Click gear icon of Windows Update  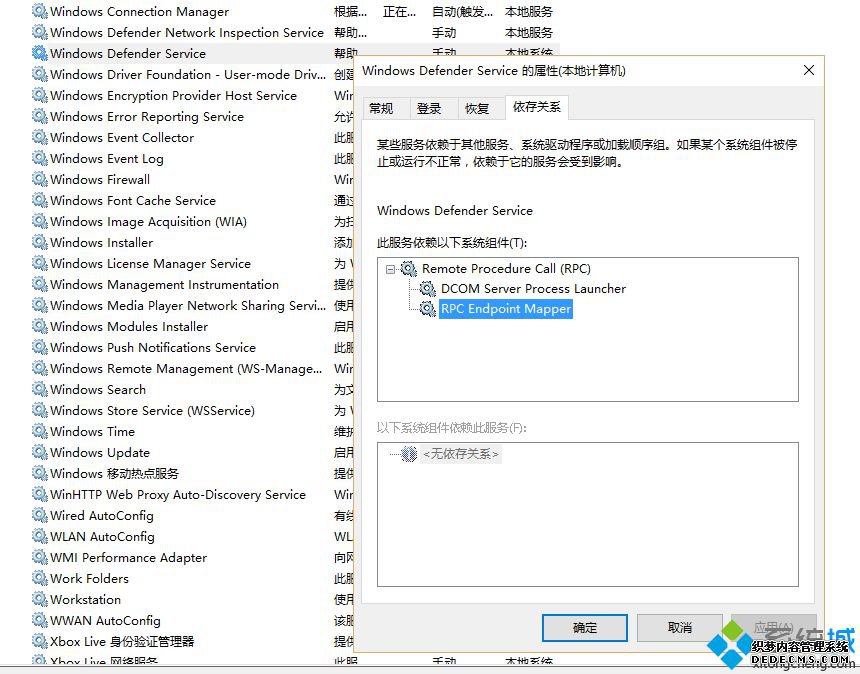39,452
